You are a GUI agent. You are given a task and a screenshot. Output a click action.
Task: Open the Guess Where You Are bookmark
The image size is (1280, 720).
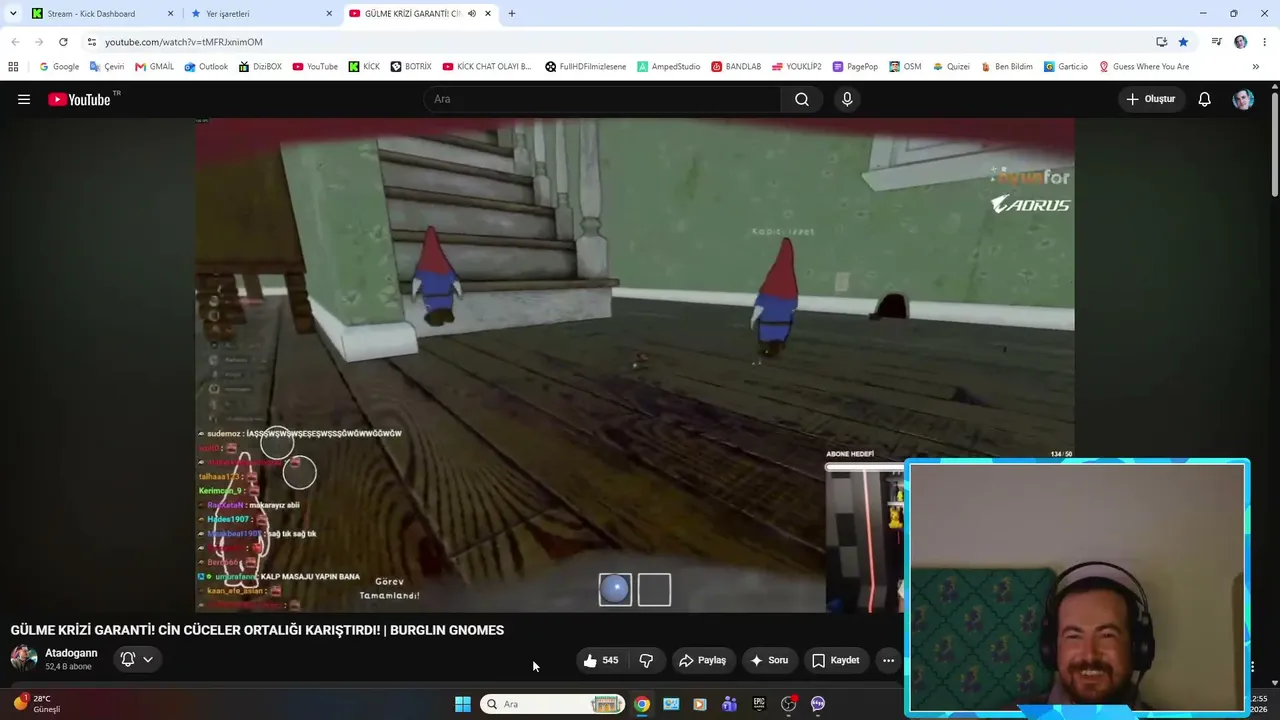[x=1144, y=67]
